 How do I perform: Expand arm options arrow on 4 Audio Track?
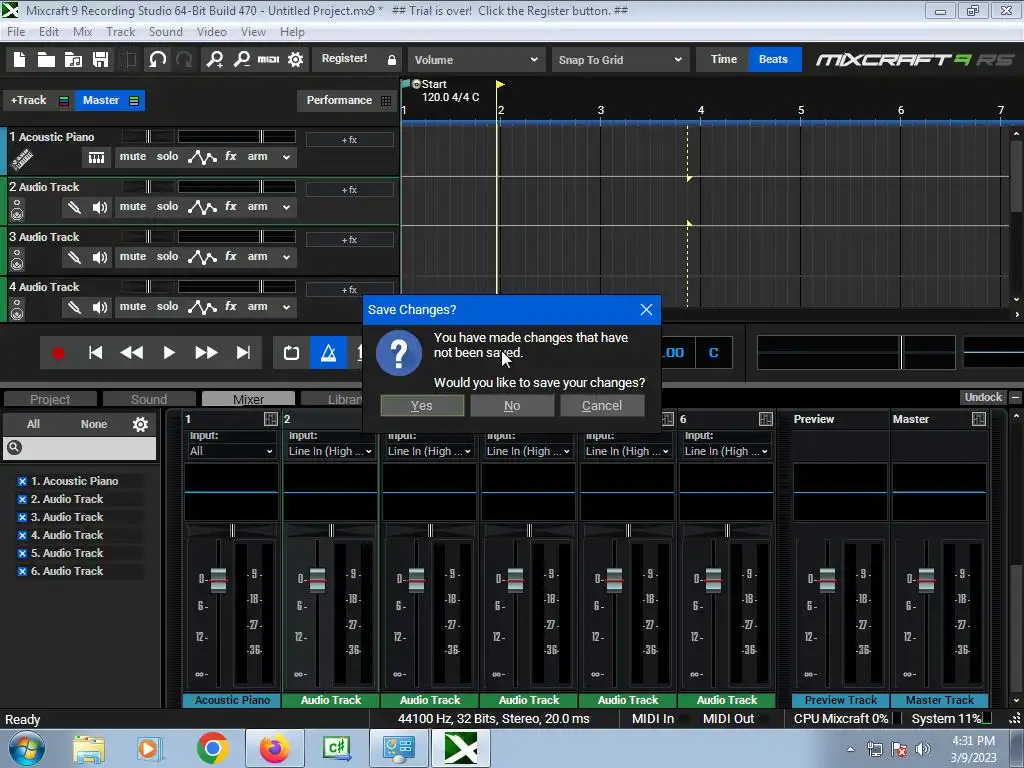tap(286, 308)
